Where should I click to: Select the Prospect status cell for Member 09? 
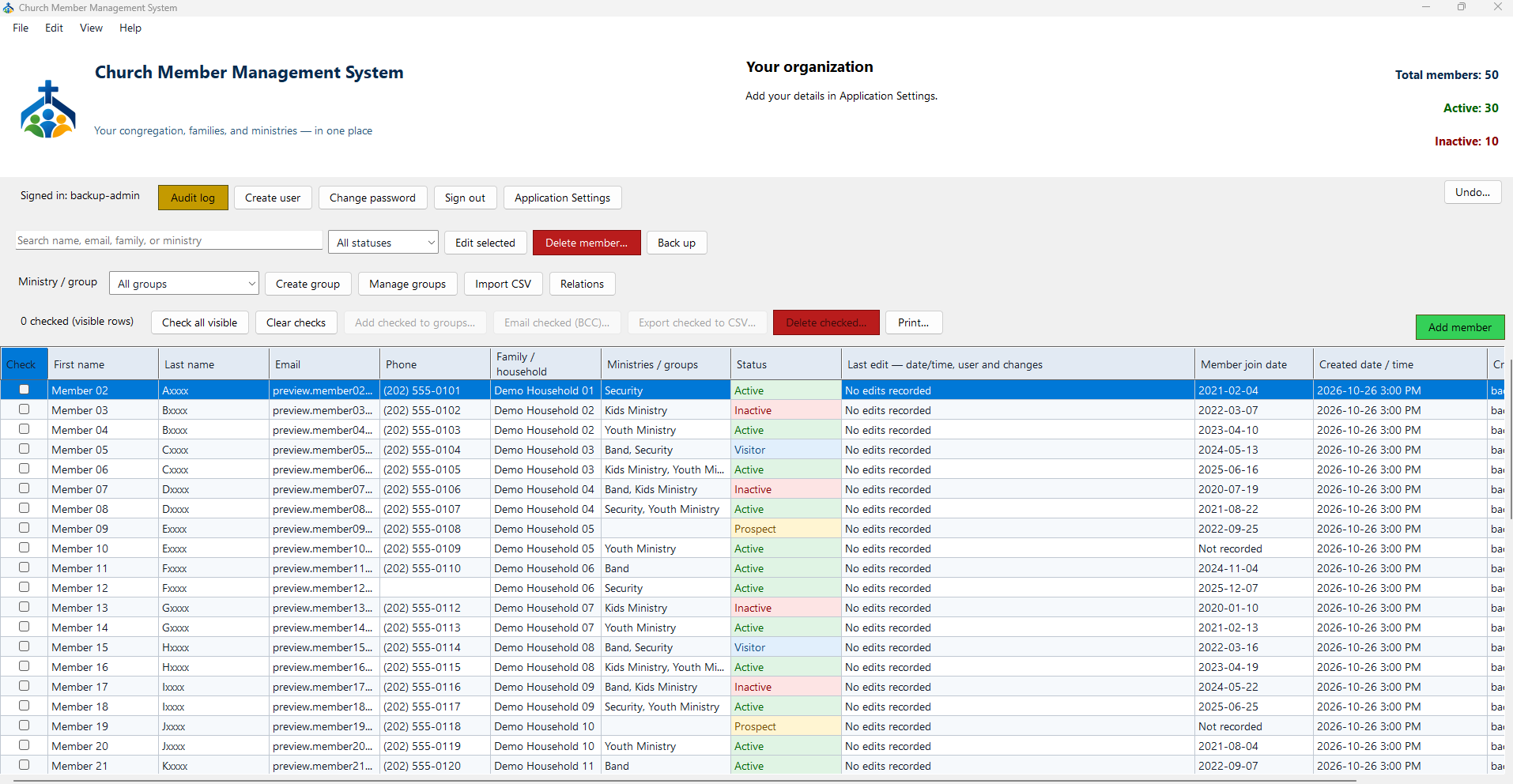pos(786,529)
